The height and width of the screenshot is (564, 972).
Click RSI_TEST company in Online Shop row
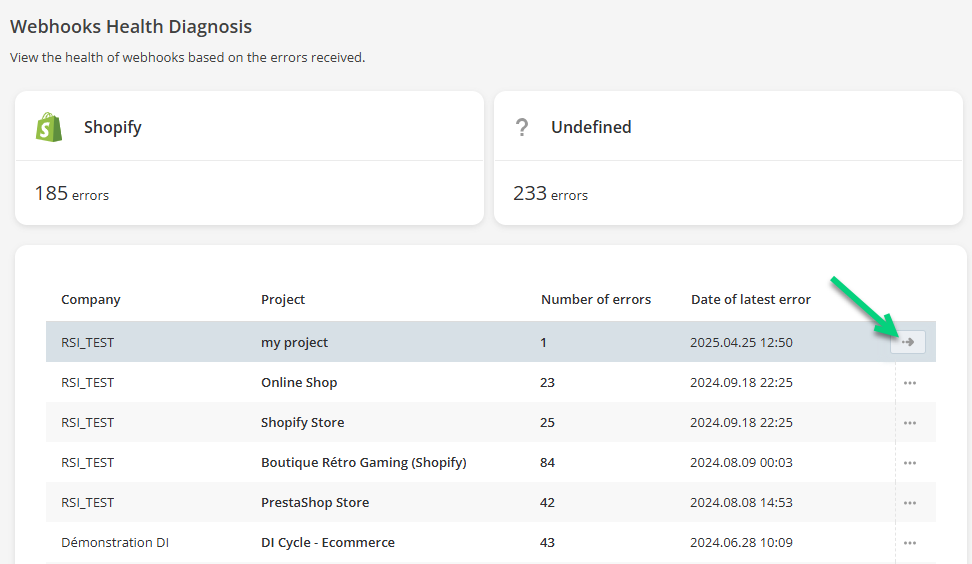click(x=87, y=382)
